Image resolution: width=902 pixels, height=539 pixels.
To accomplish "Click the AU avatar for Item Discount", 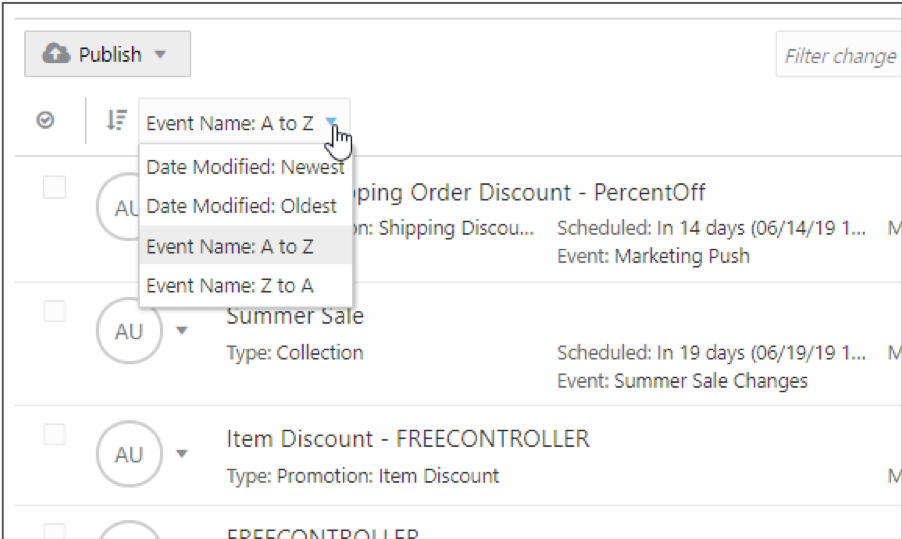I will pos(128,454).
